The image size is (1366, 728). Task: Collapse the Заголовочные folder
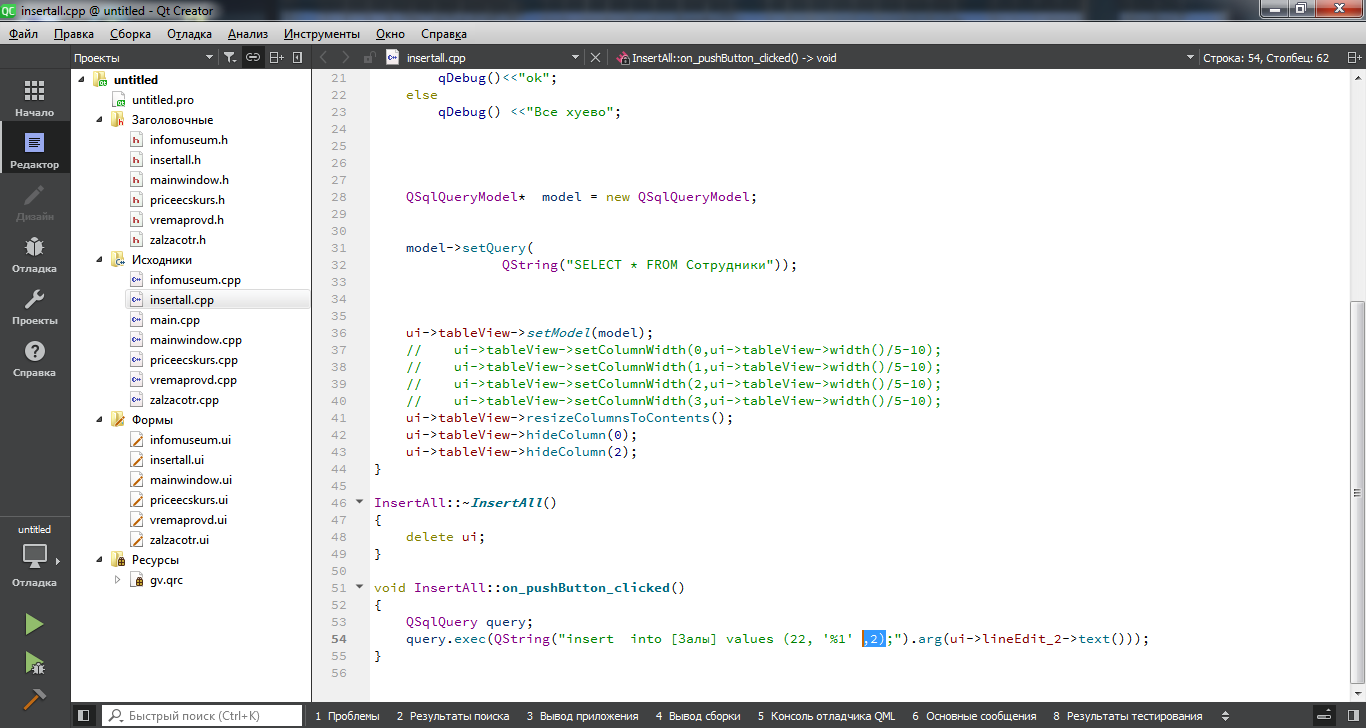tap(99, 120)
